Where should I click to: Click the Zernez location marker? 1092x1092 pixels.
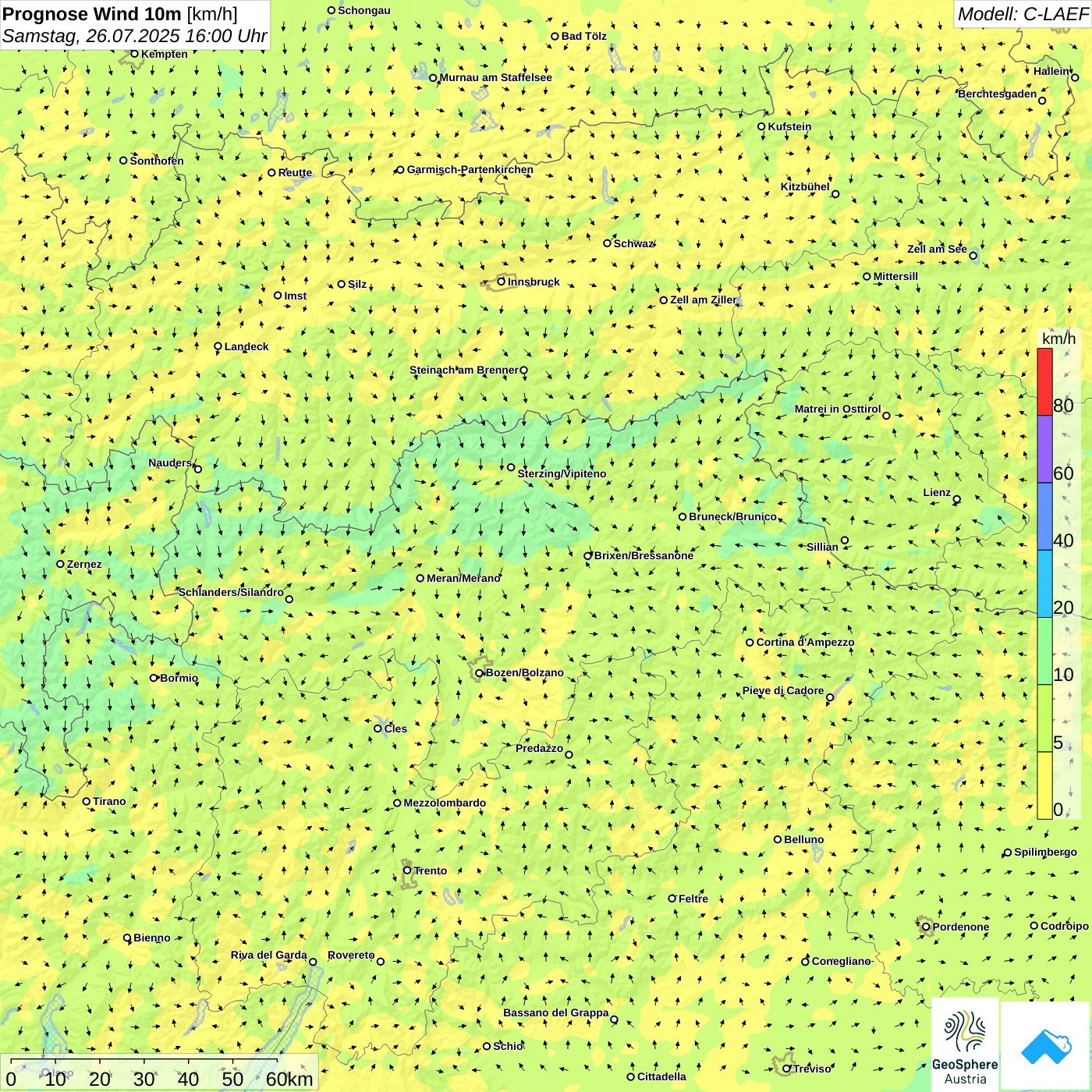coord(60,564)
